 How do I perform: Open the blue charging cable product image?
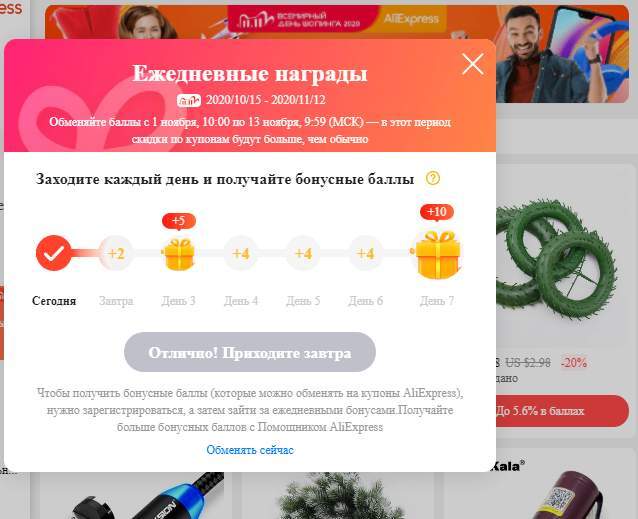(x=132, y=496)
